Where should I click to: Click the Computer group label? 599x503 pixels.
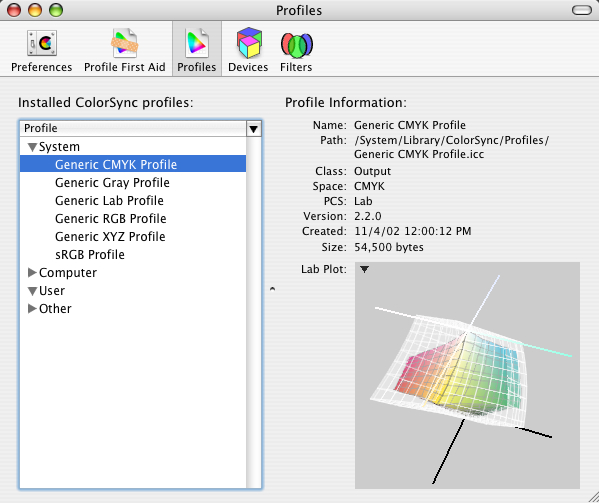68,273
